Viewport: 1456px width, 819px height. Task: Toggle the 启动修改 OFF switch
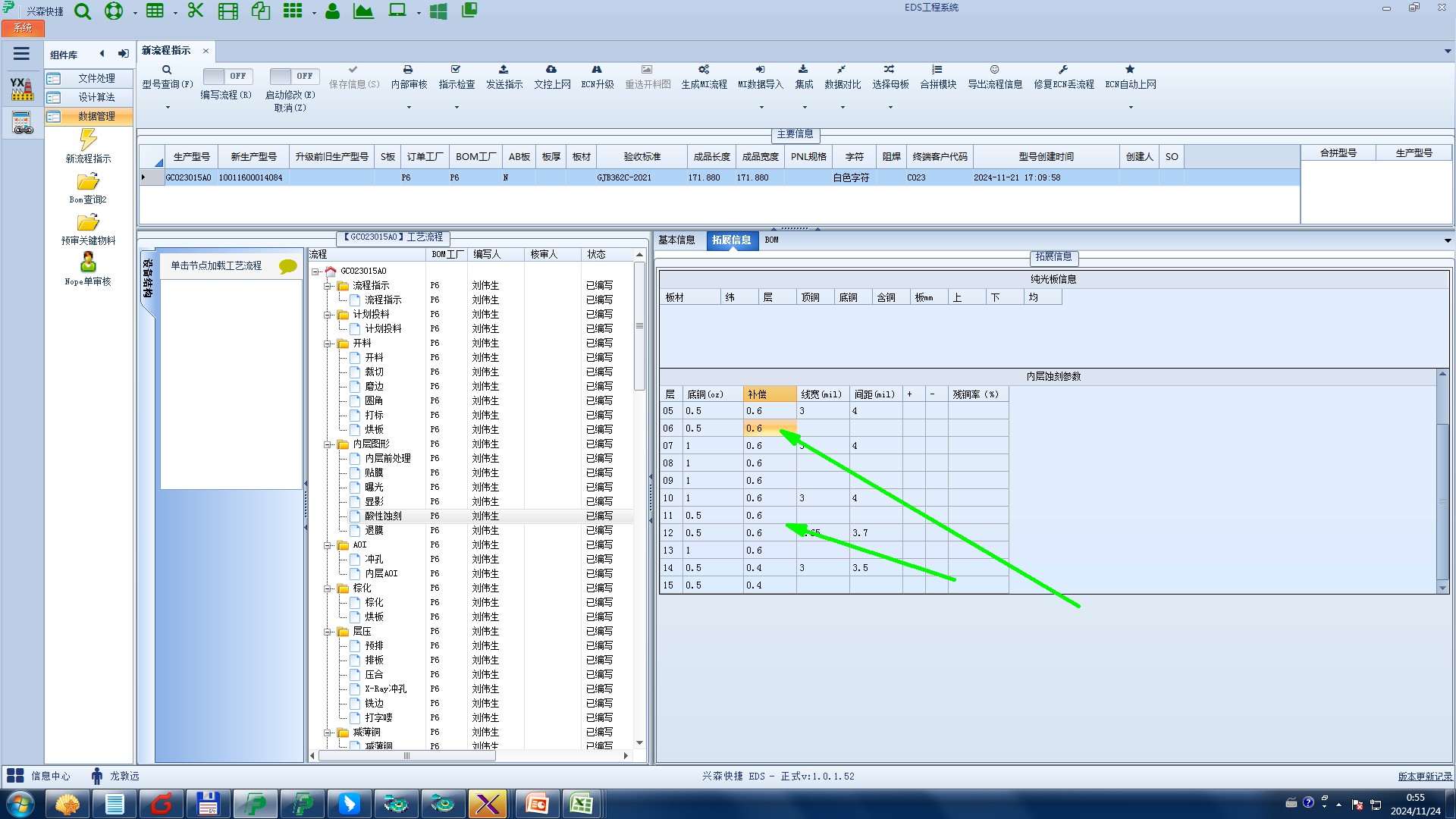coord(293,76)
